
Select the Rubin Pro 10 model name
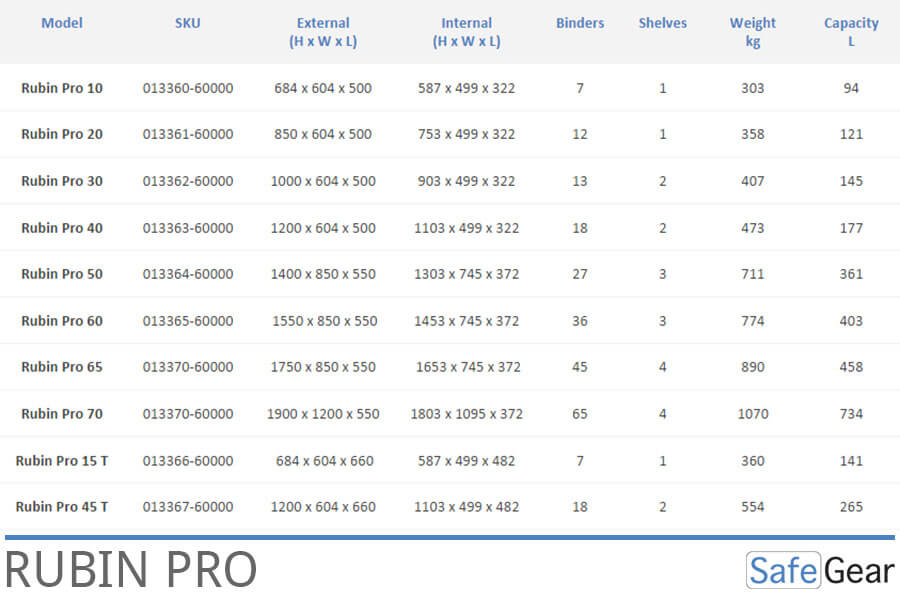(62, 88)
